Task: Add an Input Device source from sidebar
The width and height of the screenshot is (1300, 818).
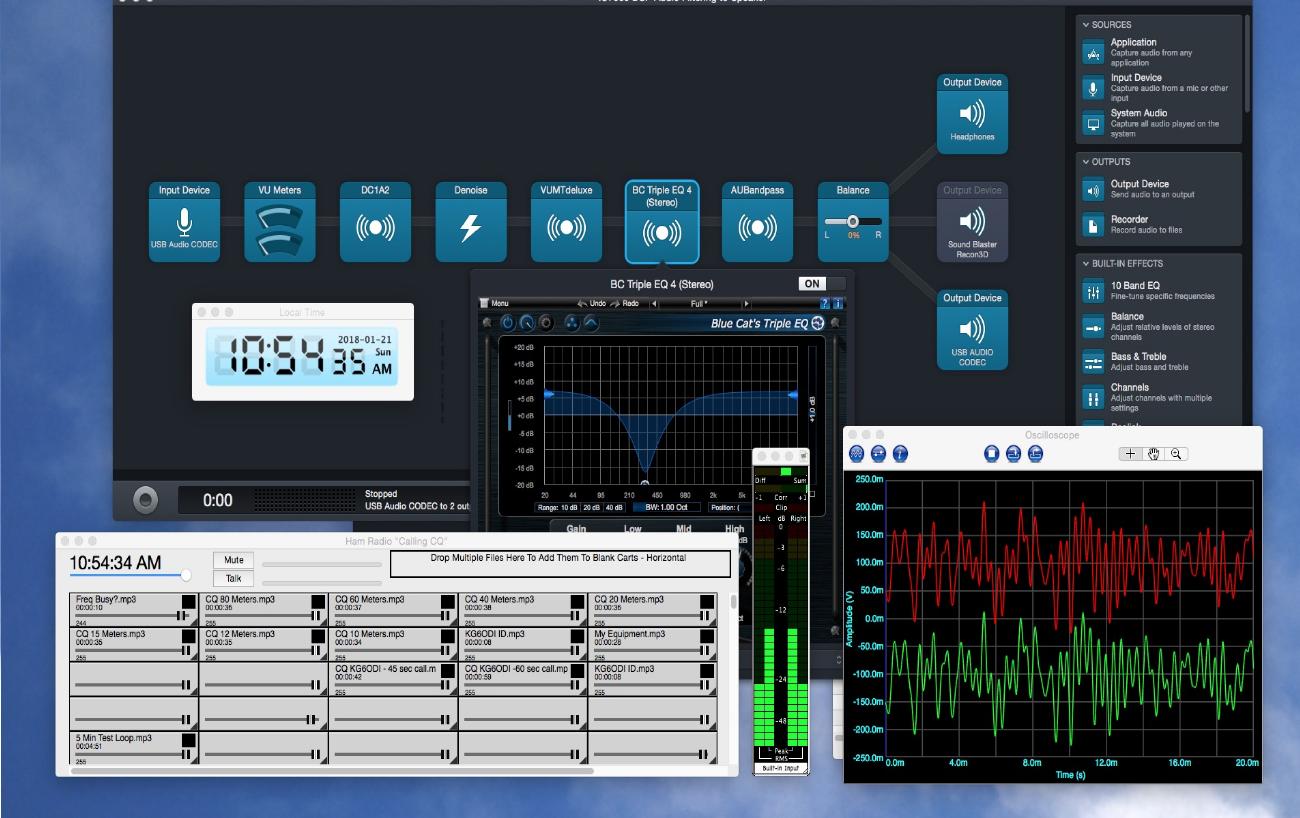Action: 1158,88
